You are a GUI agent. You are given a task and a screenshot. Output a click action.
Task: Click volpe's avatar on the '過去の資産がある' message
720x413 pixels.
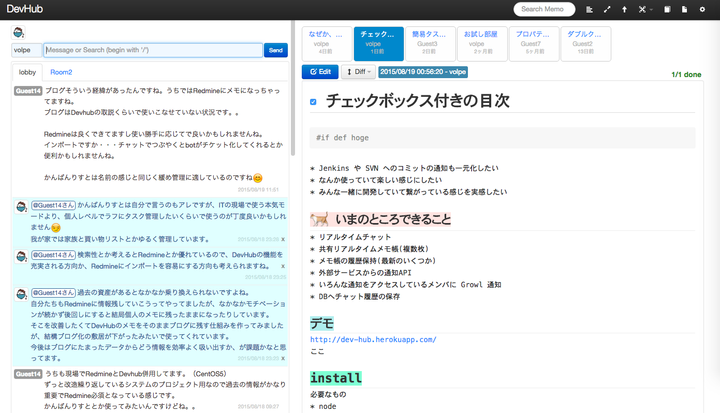point(21,294)
